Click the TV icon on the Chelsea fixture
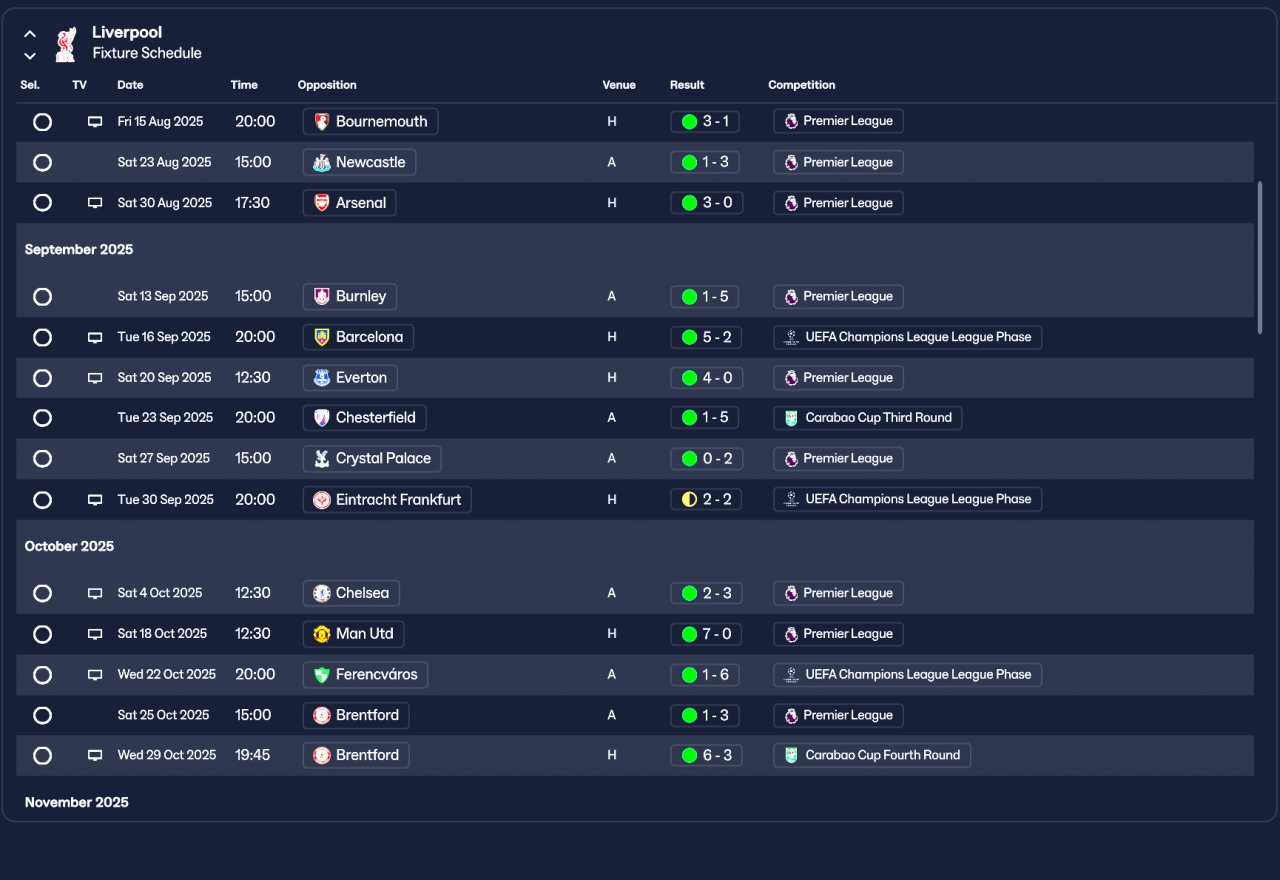The height and width of the screenshot is (880, 1280). coord(95,594)
